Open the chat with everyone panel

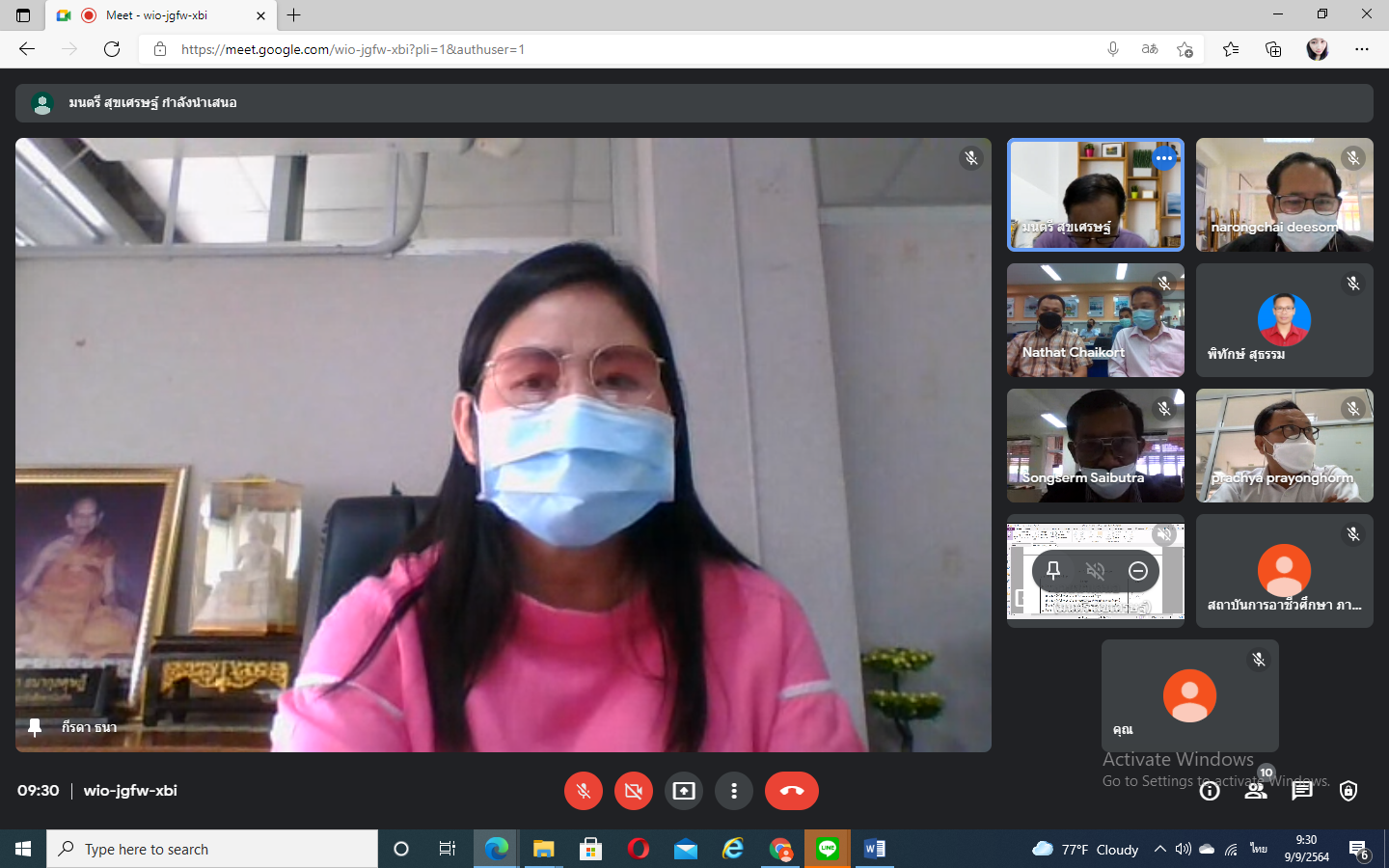pyautogui.click(x=1302, y=791)
